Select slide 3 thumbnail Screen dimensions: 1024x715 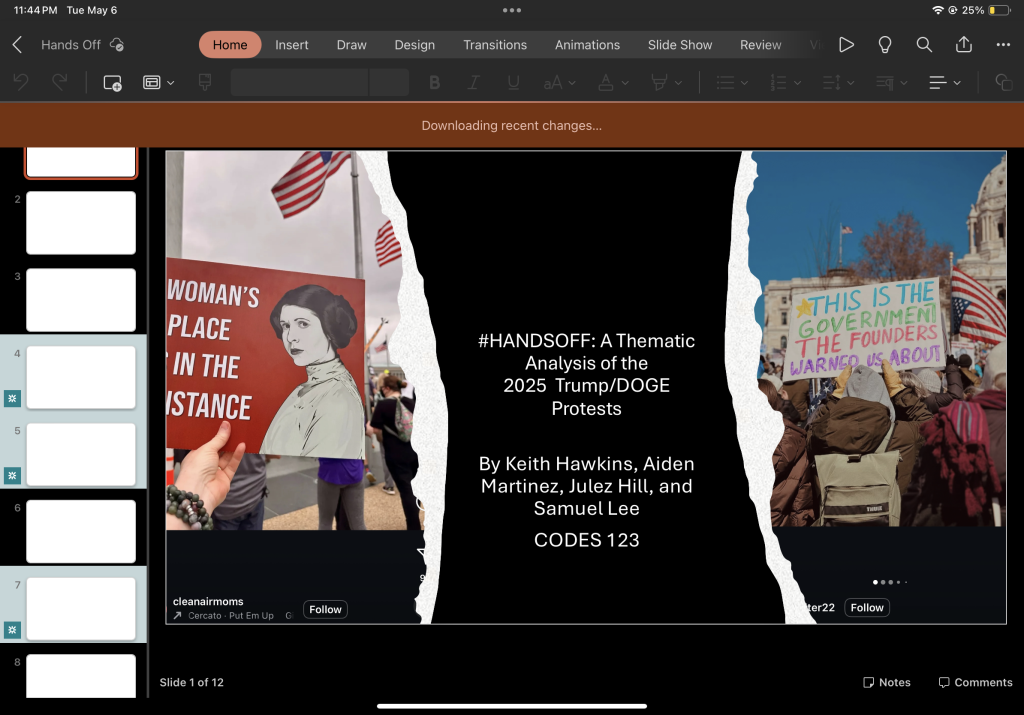tap(81, 300)
